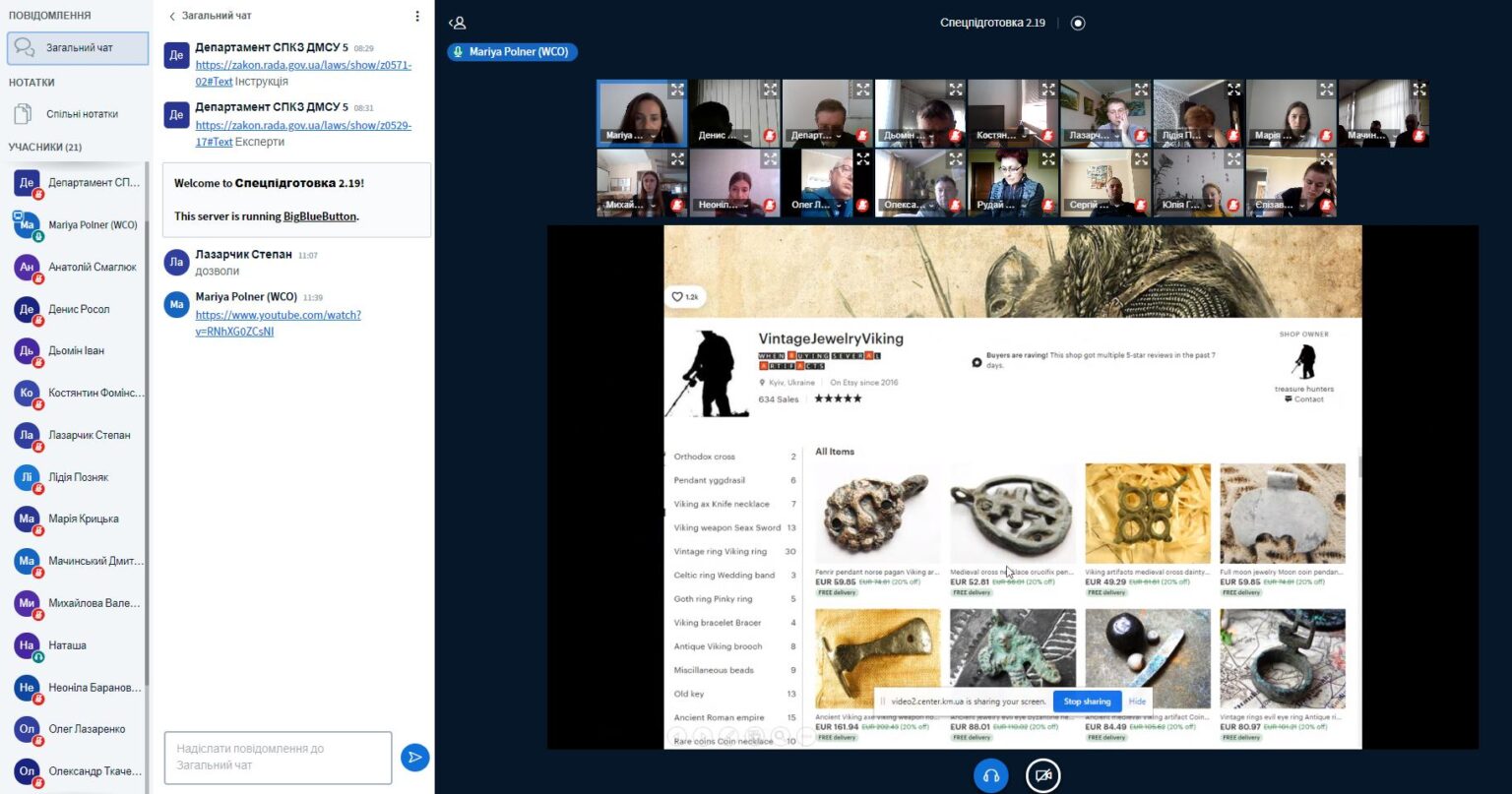Click Contact under shop owner
This screenshot has width=1512, height=794.
[1304, 399]
